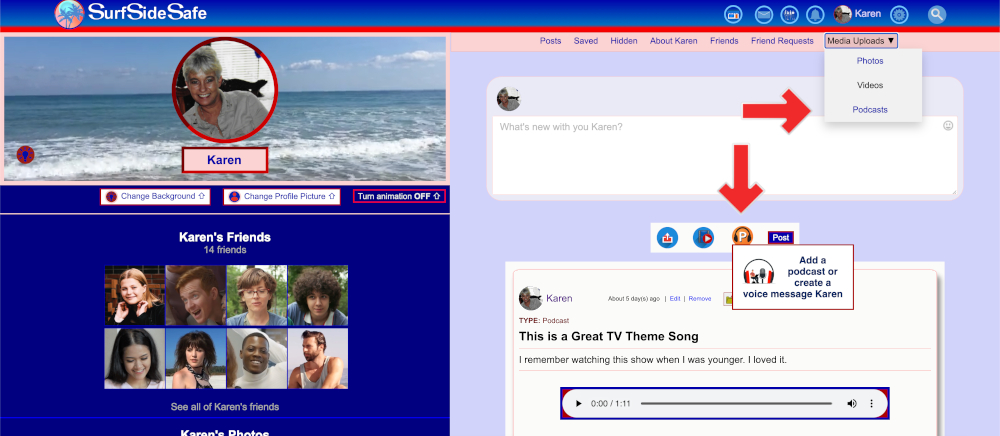Click the small avatar above the composer
The image size is (1000, 436).
click(508, 99)
